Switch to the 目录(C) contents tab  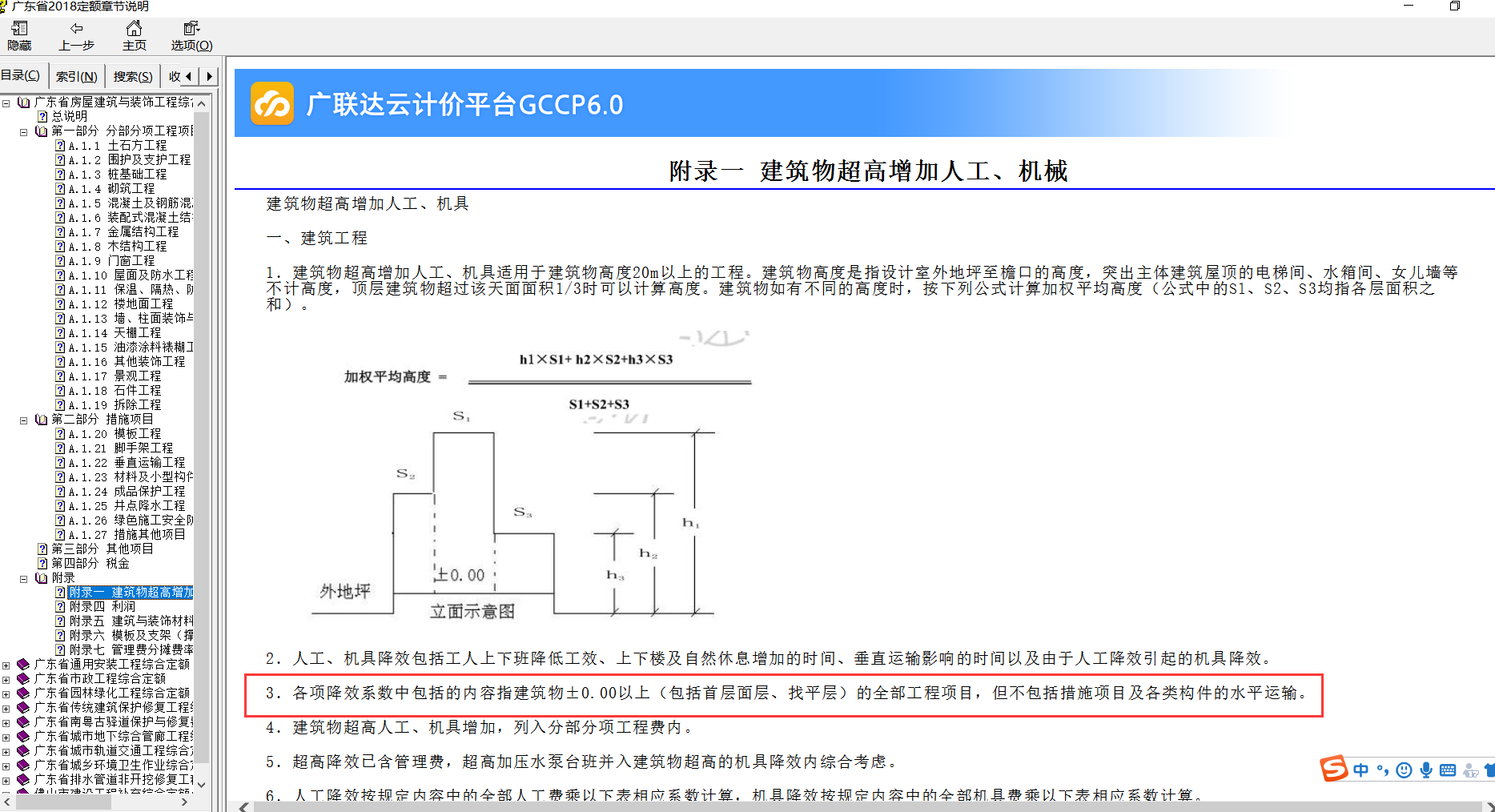[22, 75]
